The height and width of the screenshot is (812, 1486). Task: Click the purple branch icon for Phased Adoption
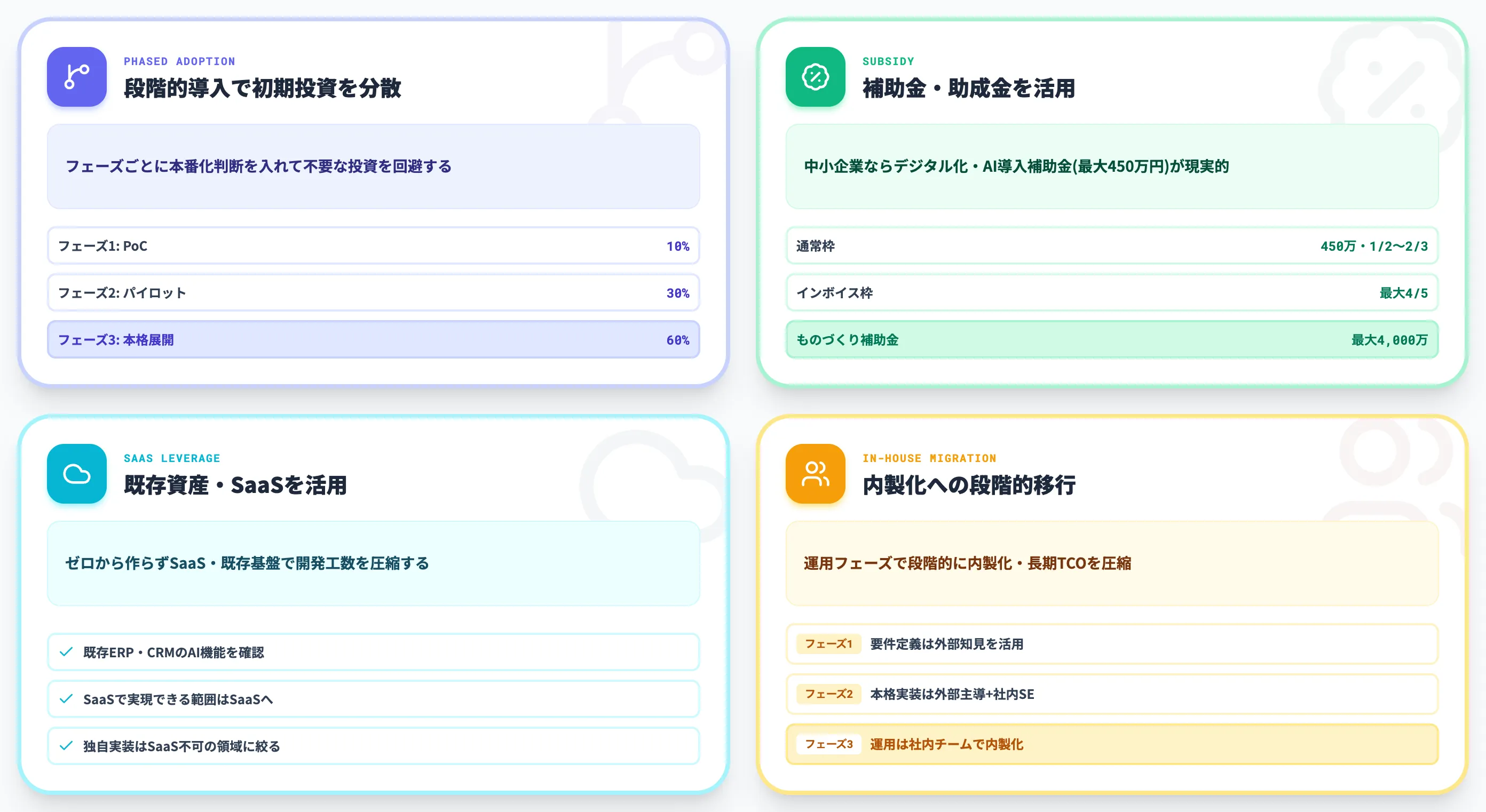click(77, 77)
